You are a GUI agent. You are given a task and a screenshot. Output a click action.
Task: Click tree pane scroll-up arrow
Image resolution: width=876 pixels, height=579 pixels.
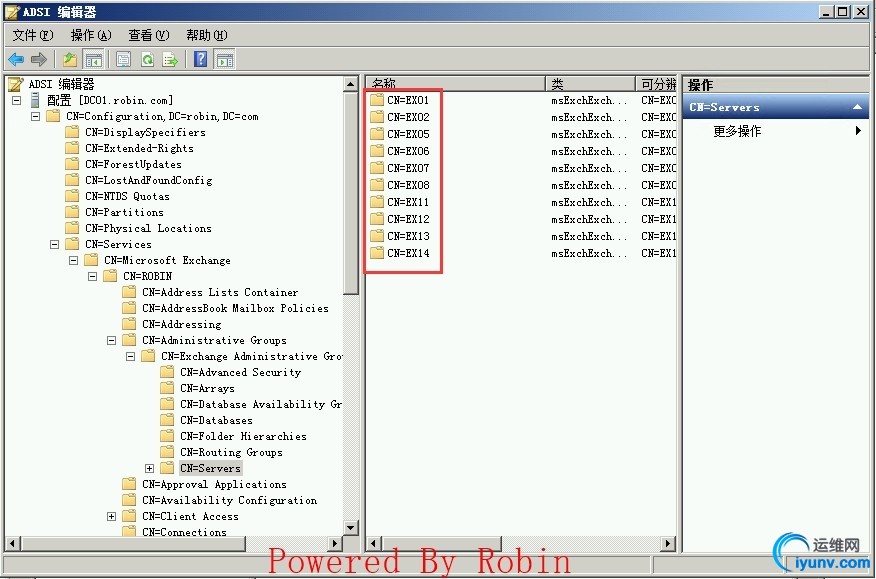pos(351,84)
